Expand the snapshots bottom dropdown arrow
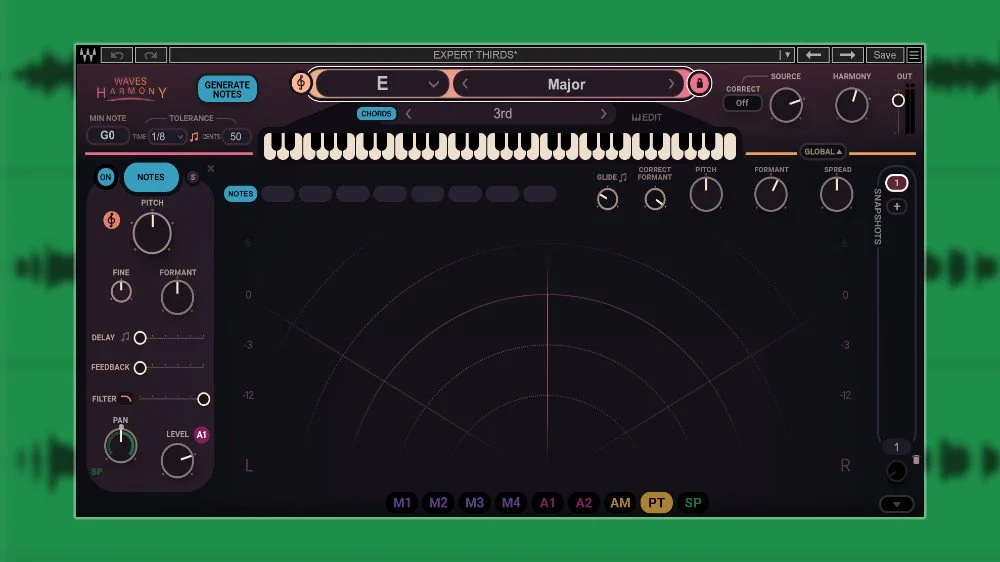 point(897,504)
